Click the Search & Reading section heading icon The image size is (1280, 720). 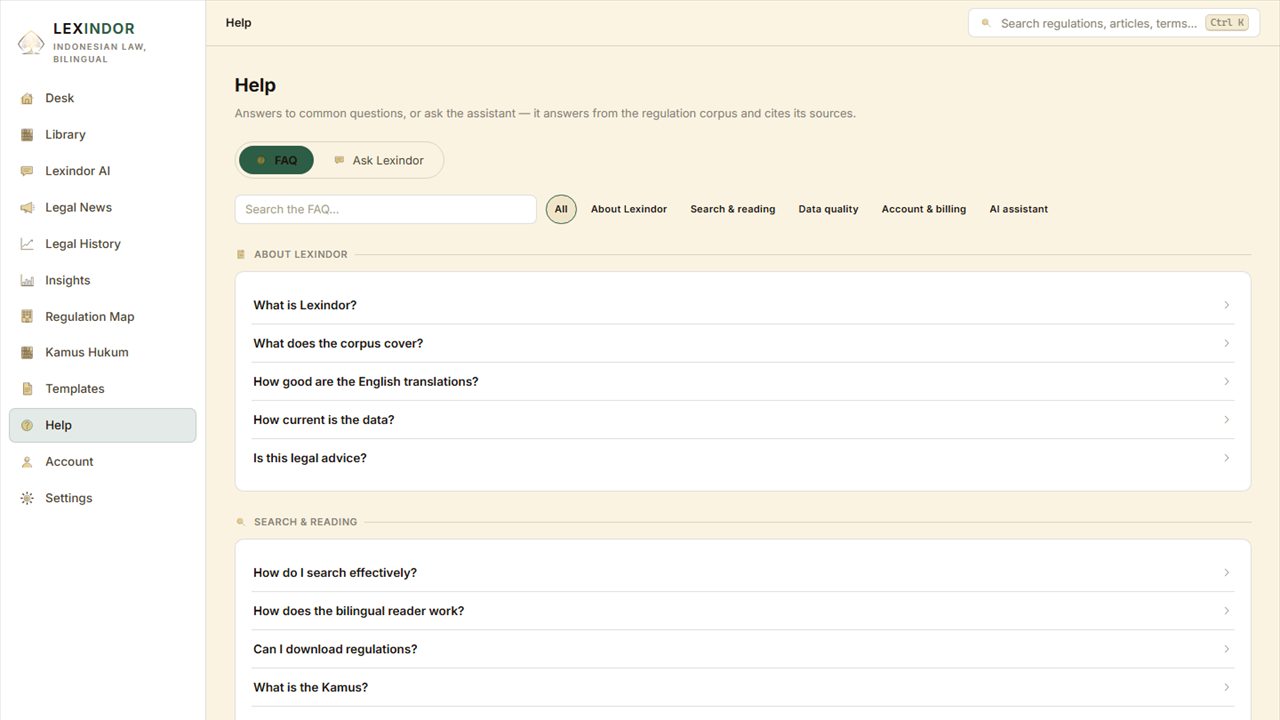[x=240, y=522]
